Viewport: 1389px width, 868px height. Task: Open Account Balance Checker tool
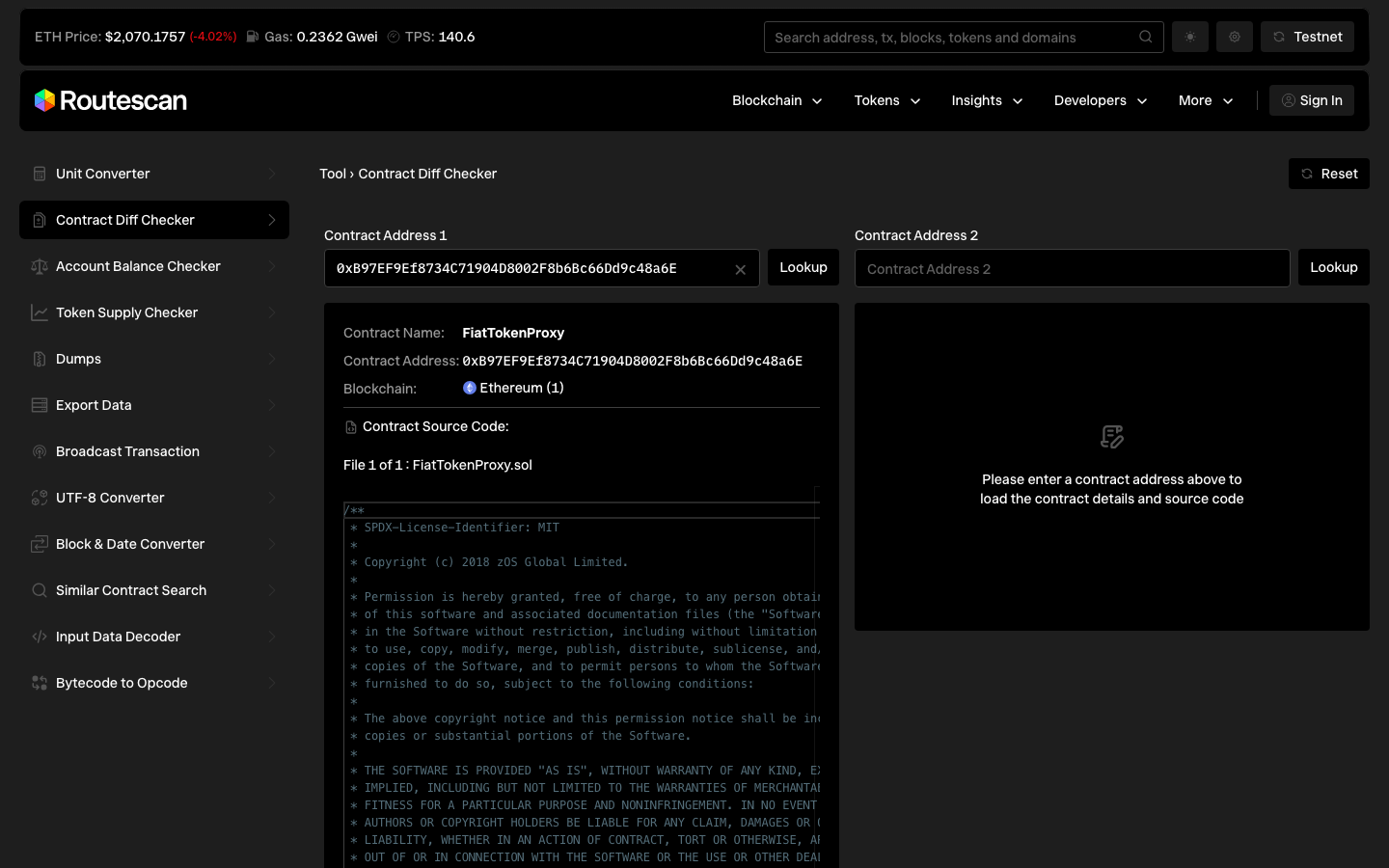click(154, 266)
